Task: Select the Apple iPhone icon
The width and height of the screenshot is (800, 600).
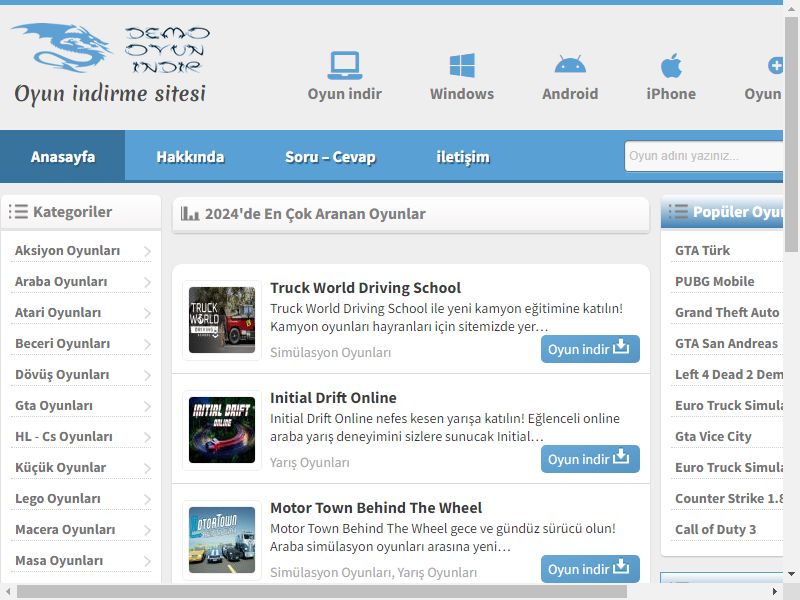Action: click(671, 65)
